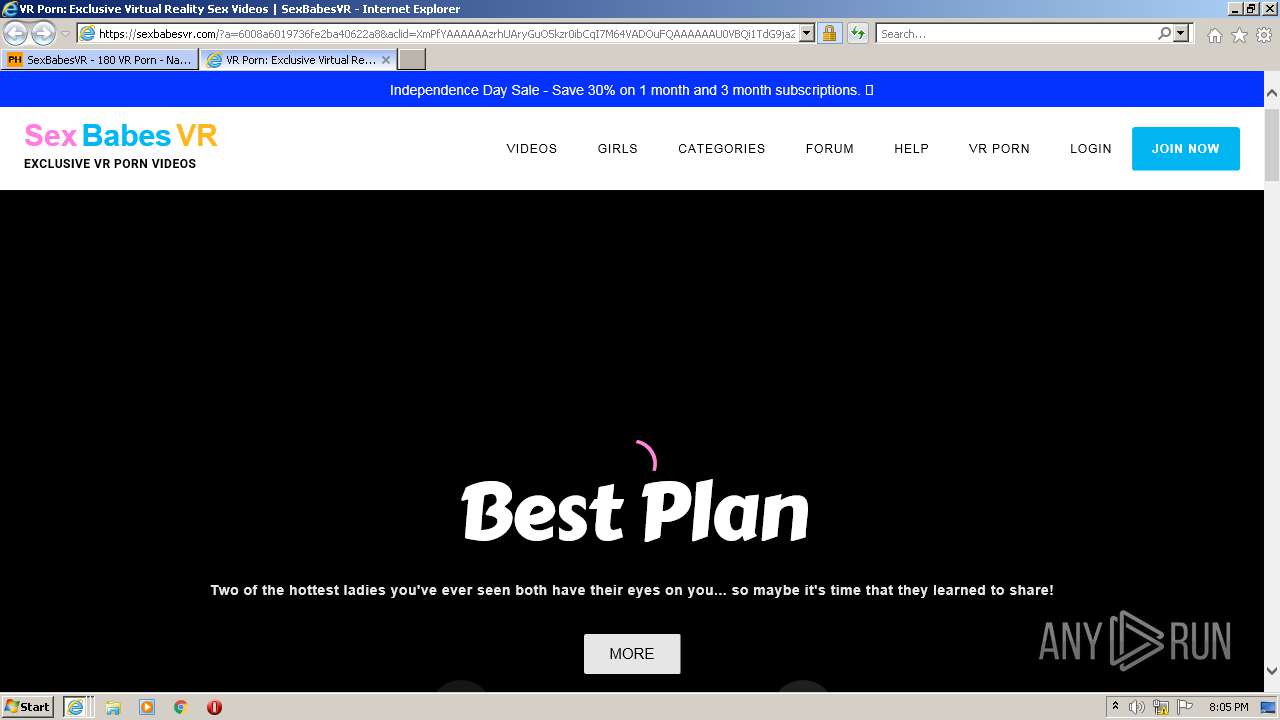Click the red Opera taskbar icon
This screenshot has height=720, width=1280.
pyautogui.click(x=214, y=707)
